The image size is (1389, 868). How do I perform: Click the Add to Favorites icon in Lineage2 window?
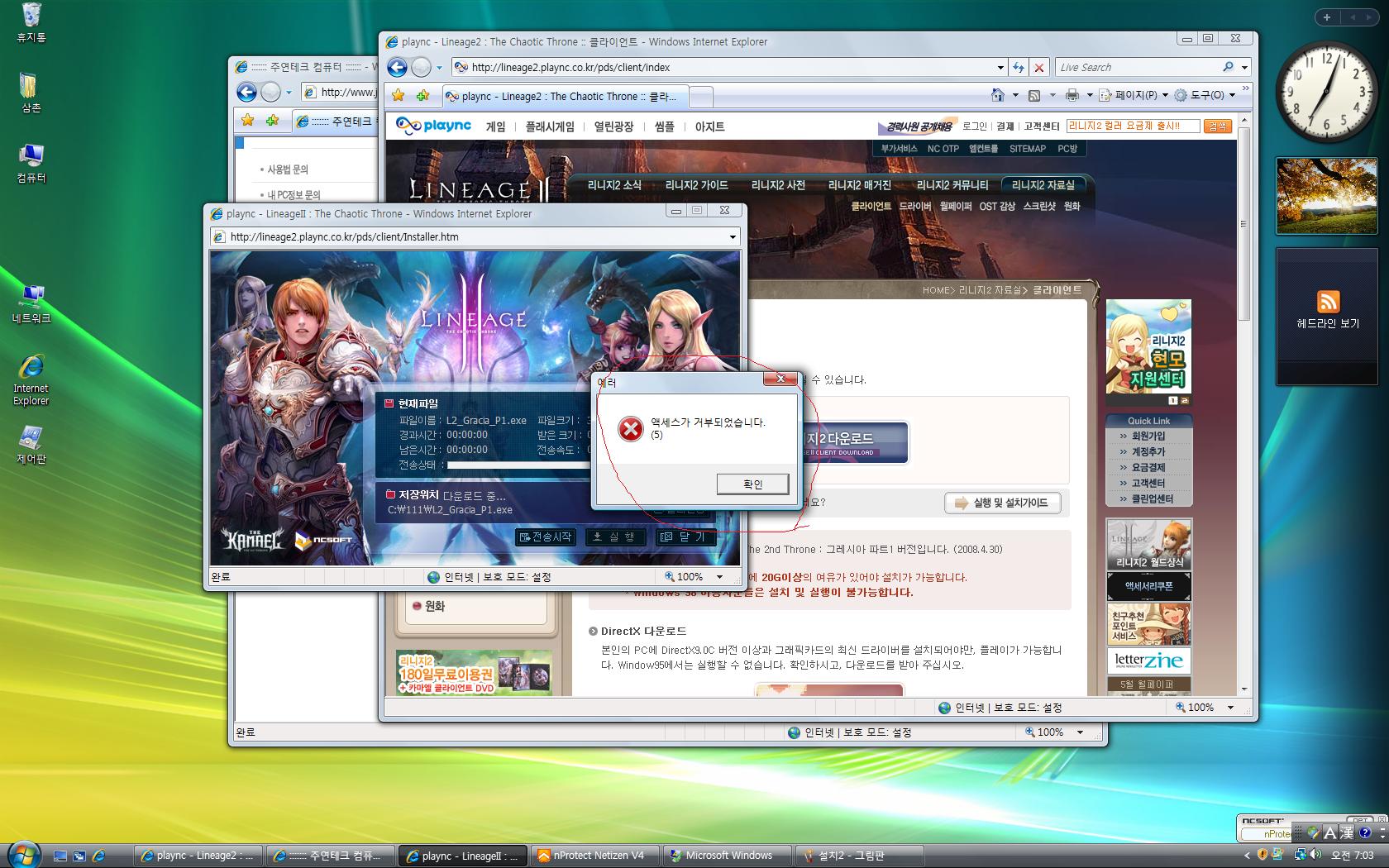click(x=422, y=96)
